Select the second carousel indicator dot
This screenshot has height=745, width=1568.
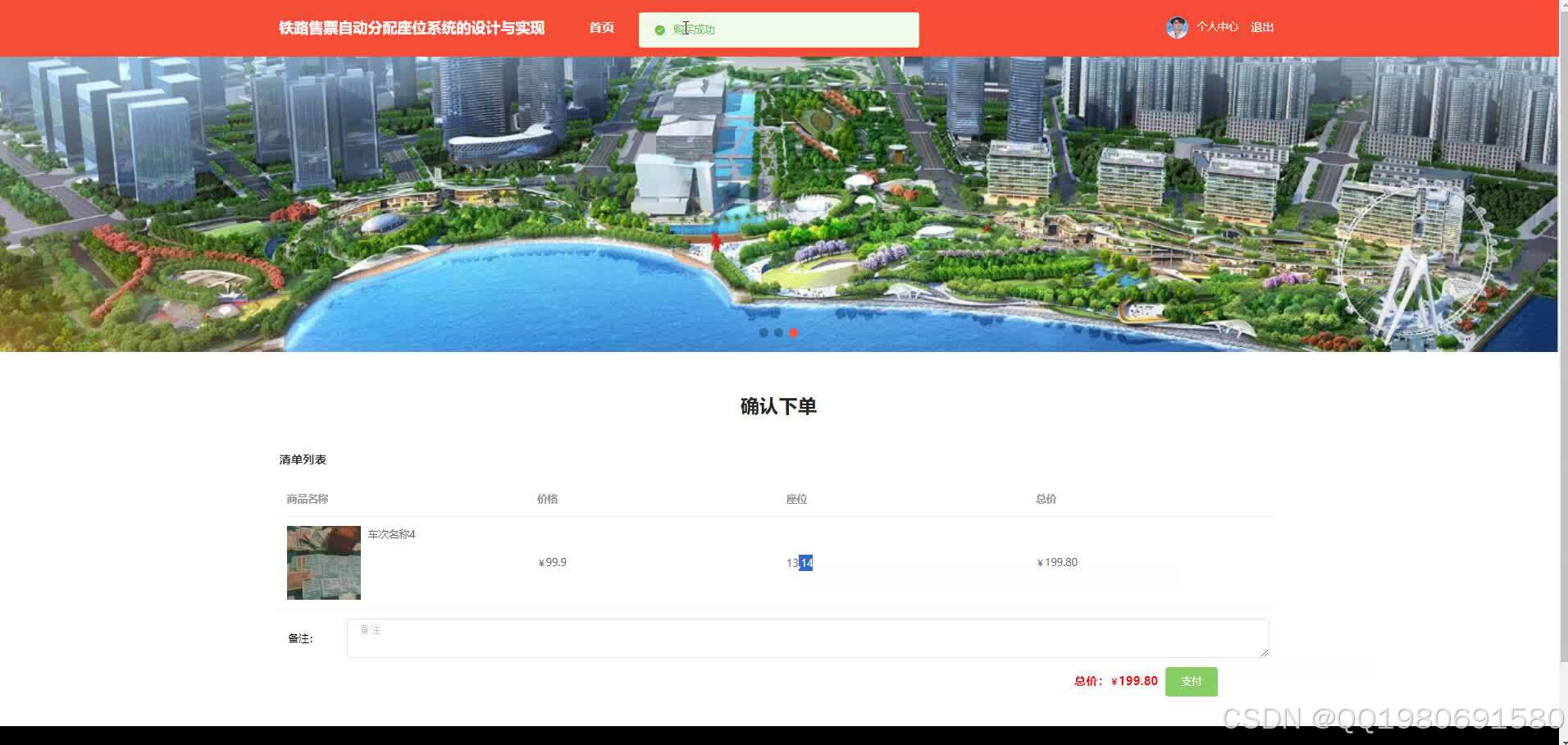click(778, 332)
